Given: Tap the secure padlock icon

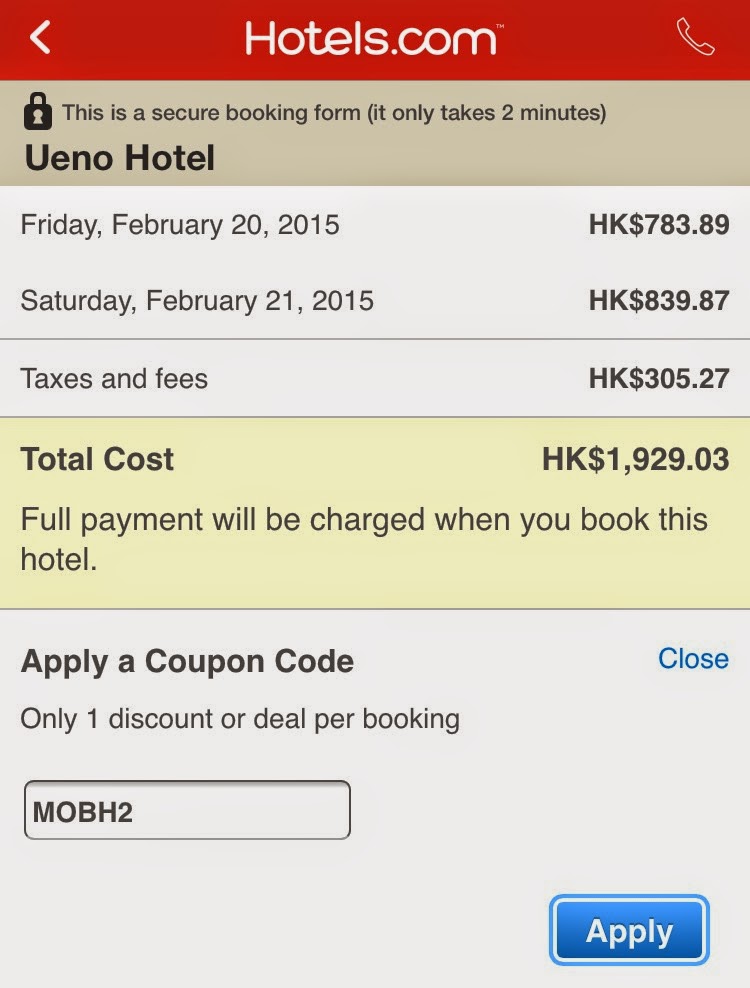Looking at the screenshot, I should point(38,112).
